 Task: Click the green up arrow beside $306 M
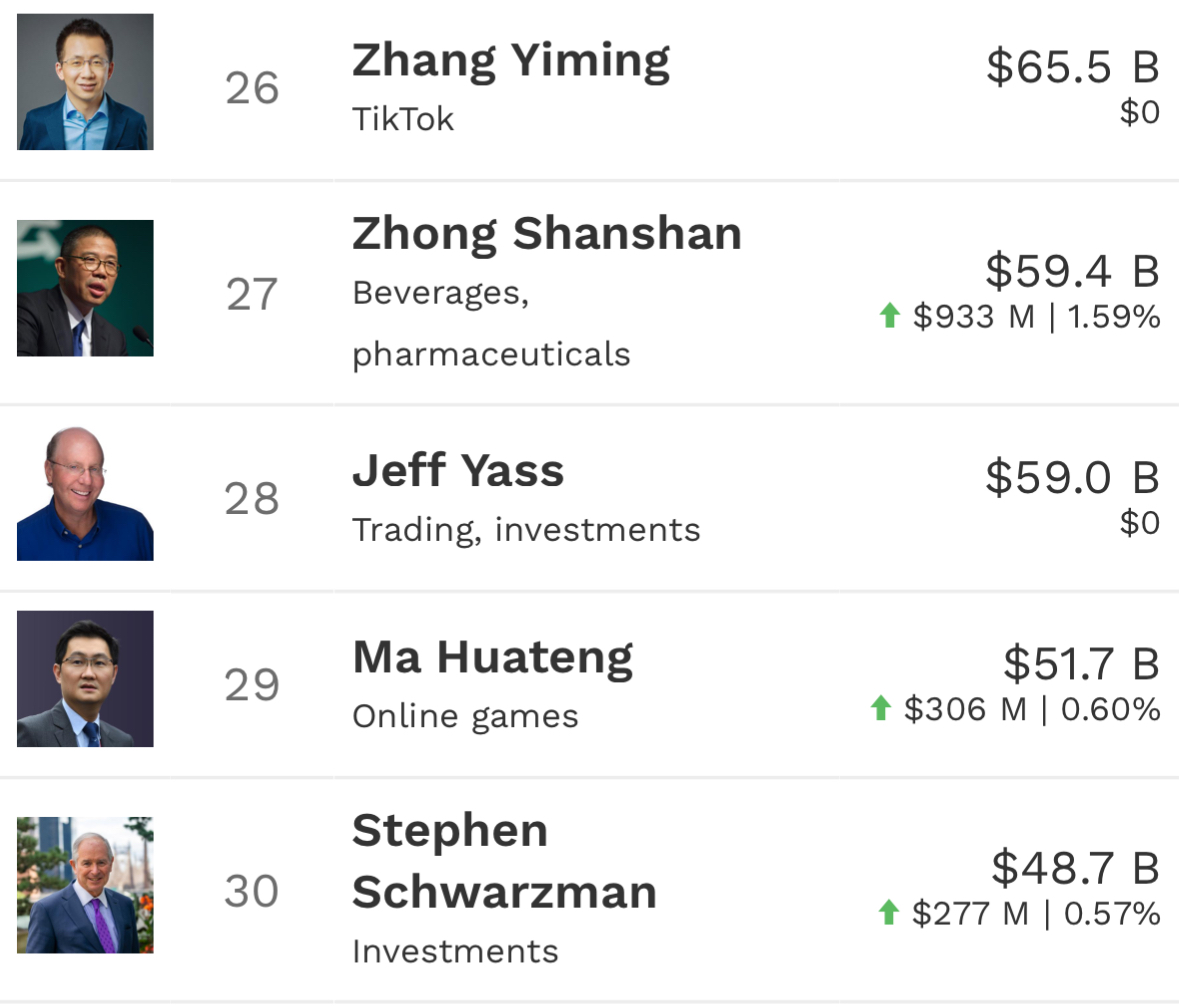[880, 708]
